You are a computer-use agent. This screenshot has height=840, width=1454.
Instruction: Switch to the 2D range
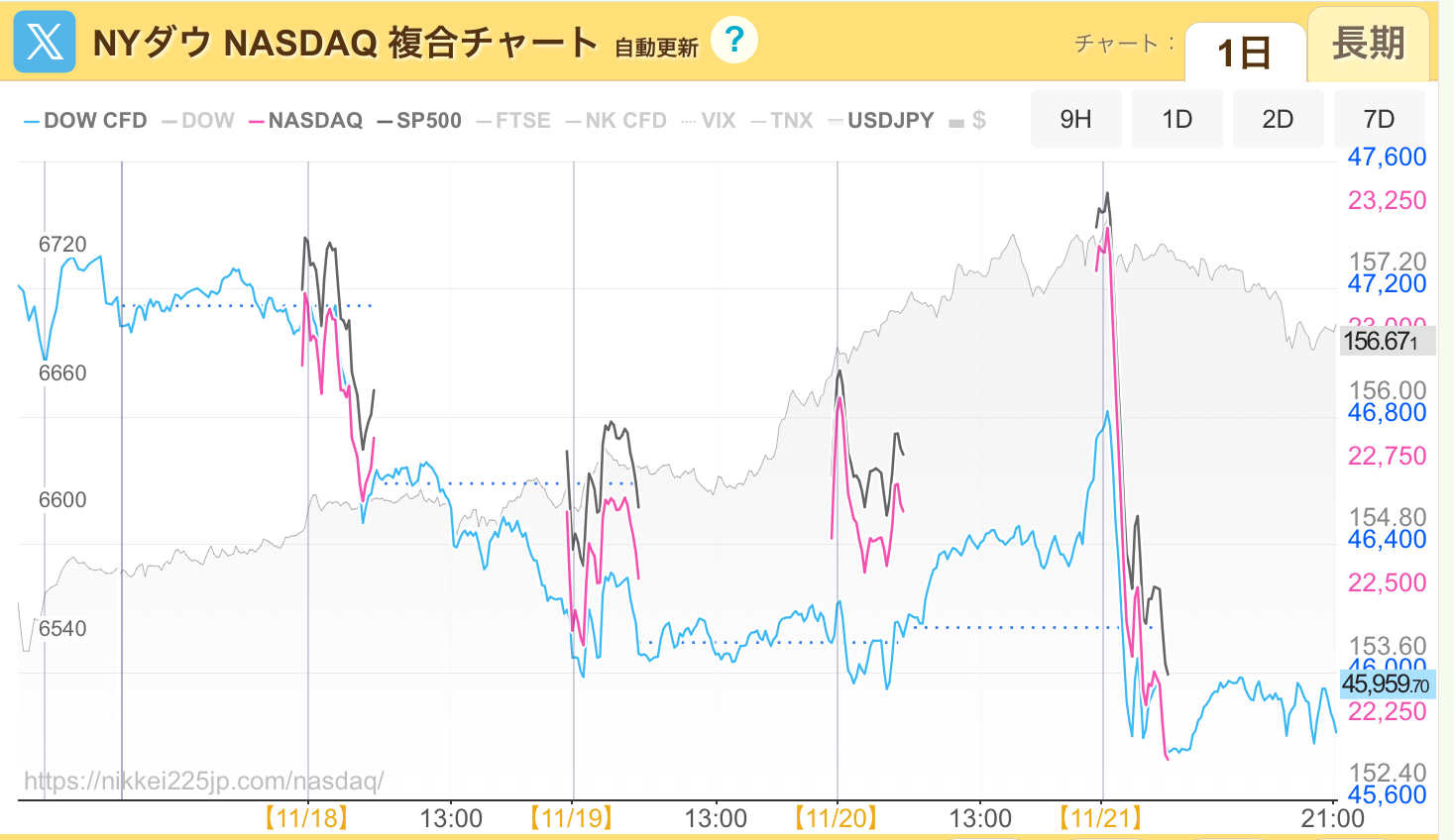(x=1278, y=120)
